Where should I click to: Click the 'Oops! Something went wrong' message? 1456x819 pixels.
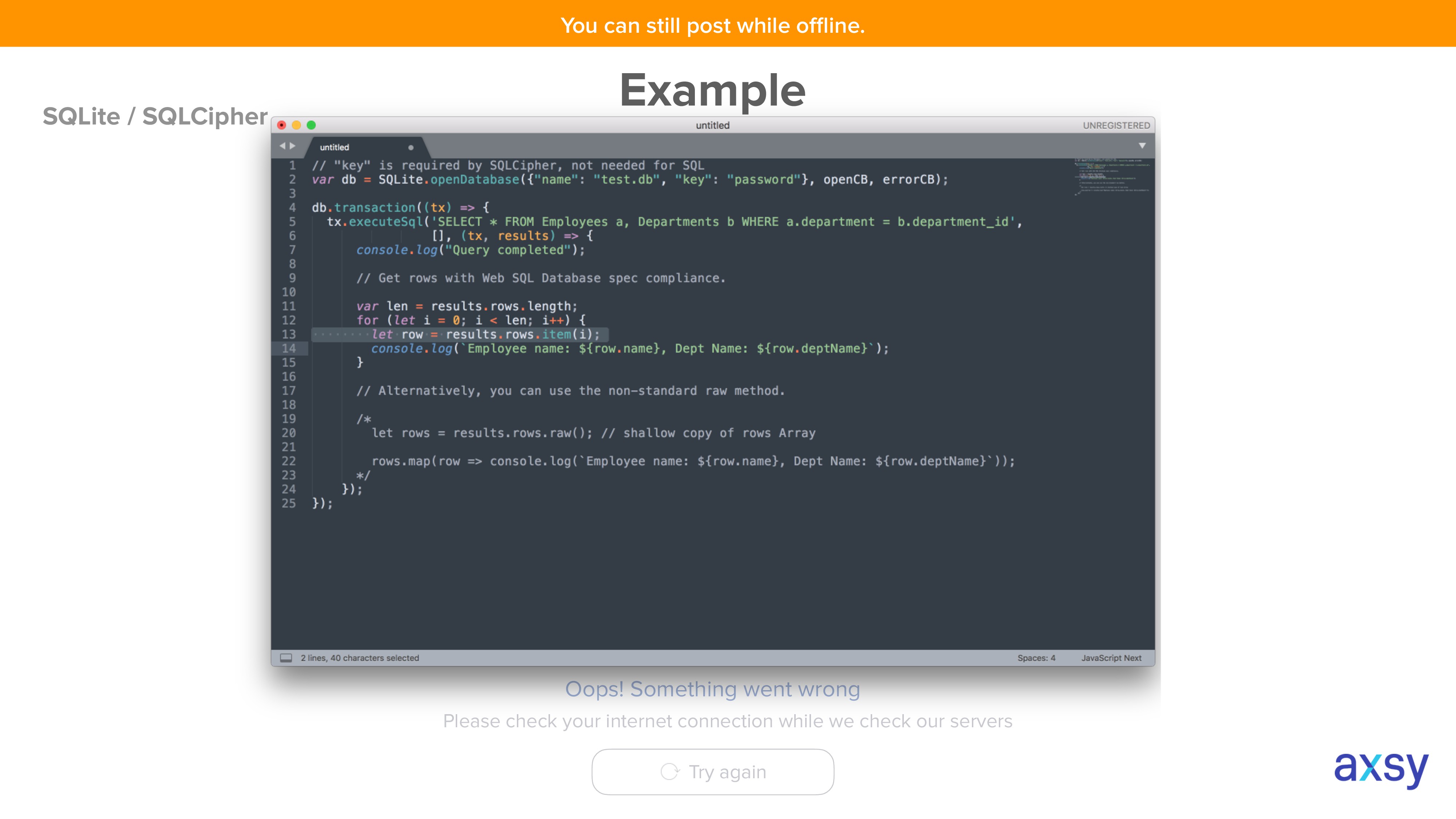[713, 689]
